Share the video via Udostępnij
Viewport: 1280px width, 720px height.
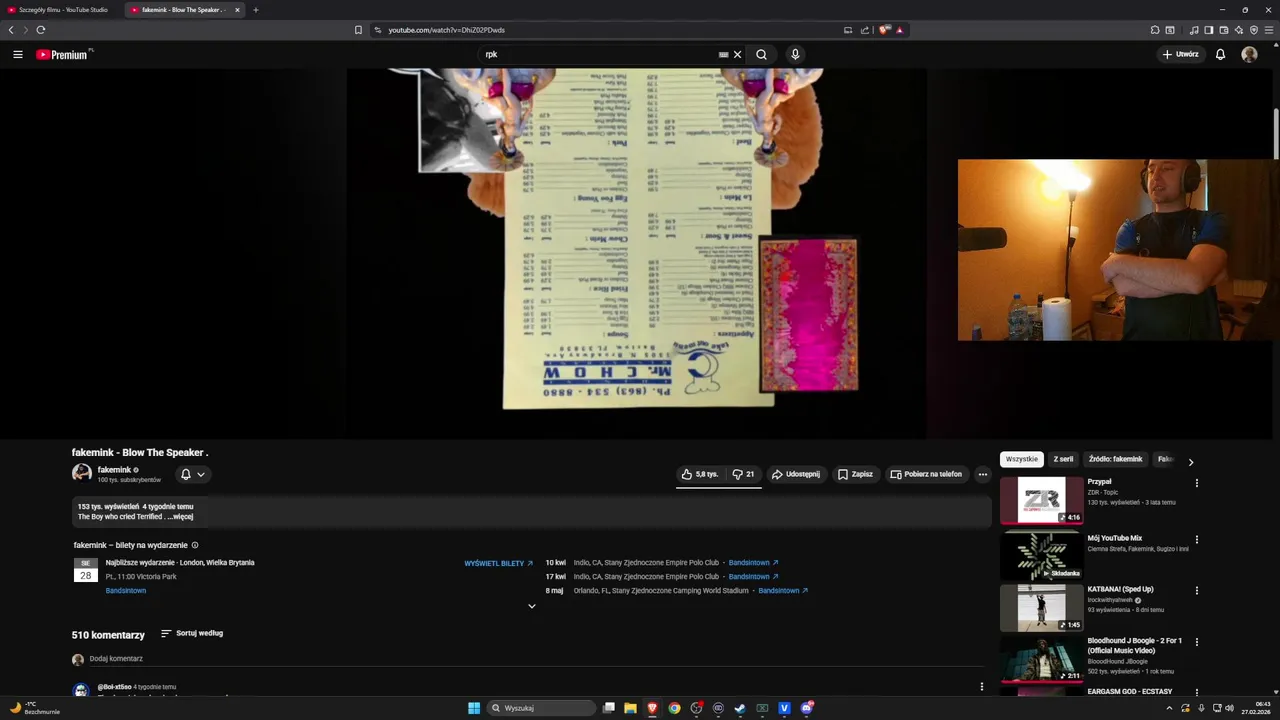pos(796,474)
